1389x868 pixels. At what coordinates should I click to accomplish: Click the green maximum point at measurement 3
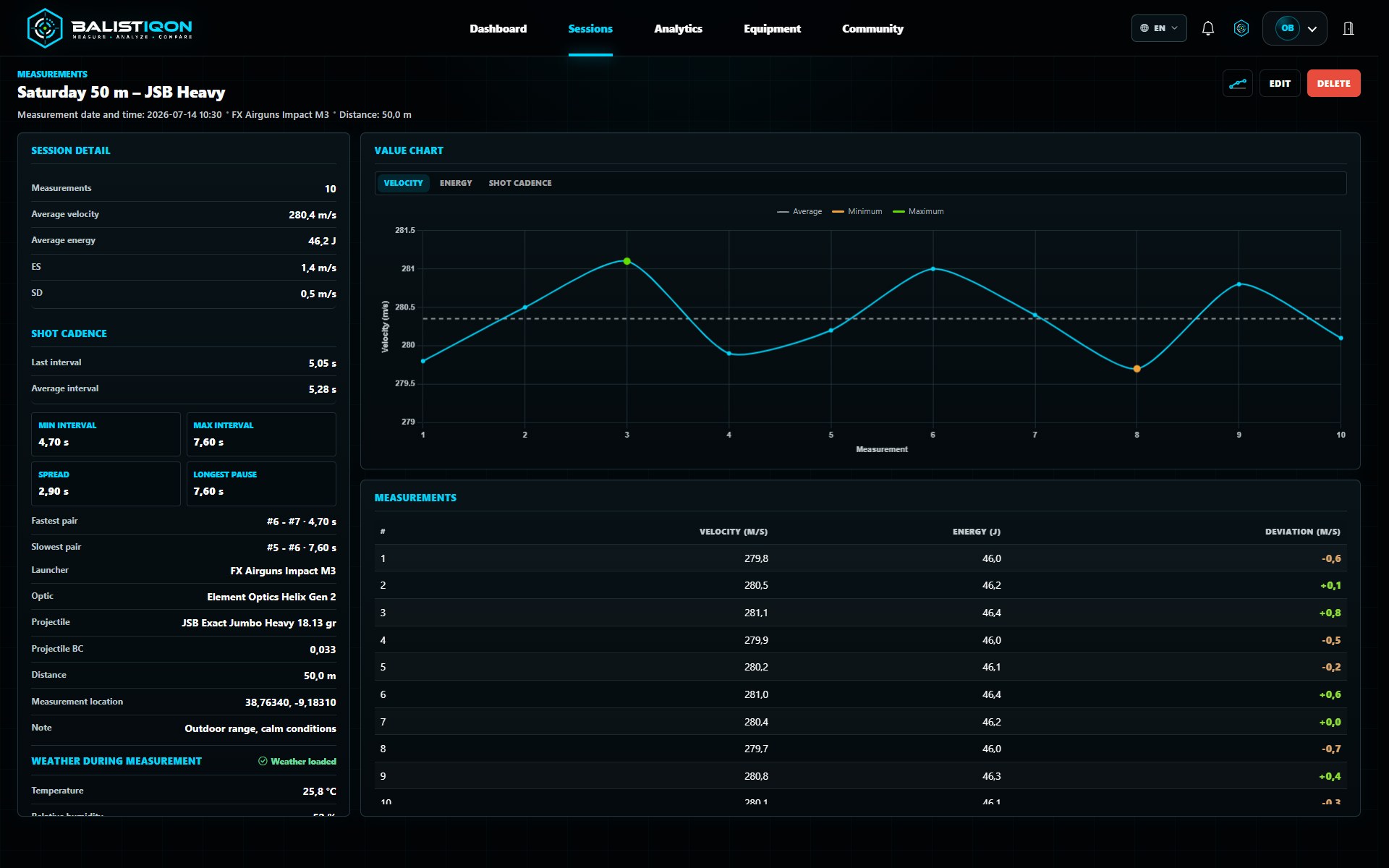pyautogui.click(x=627, y=261)
